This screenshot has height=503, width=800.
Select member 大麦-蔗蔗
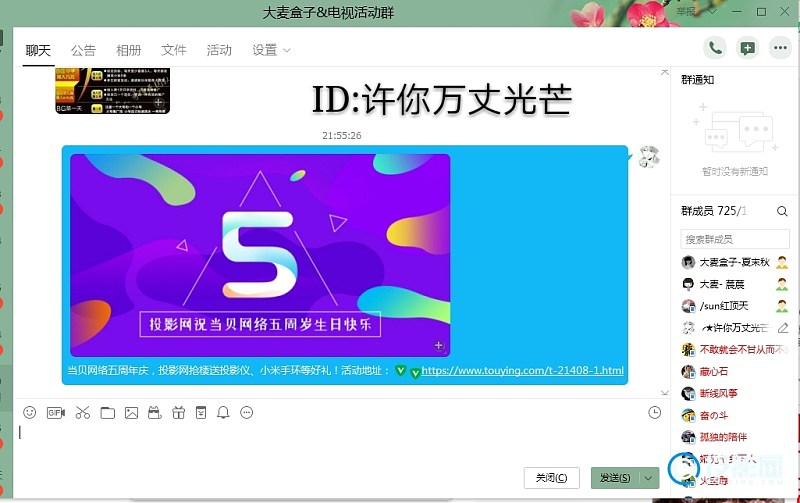[x=735, y=284]
